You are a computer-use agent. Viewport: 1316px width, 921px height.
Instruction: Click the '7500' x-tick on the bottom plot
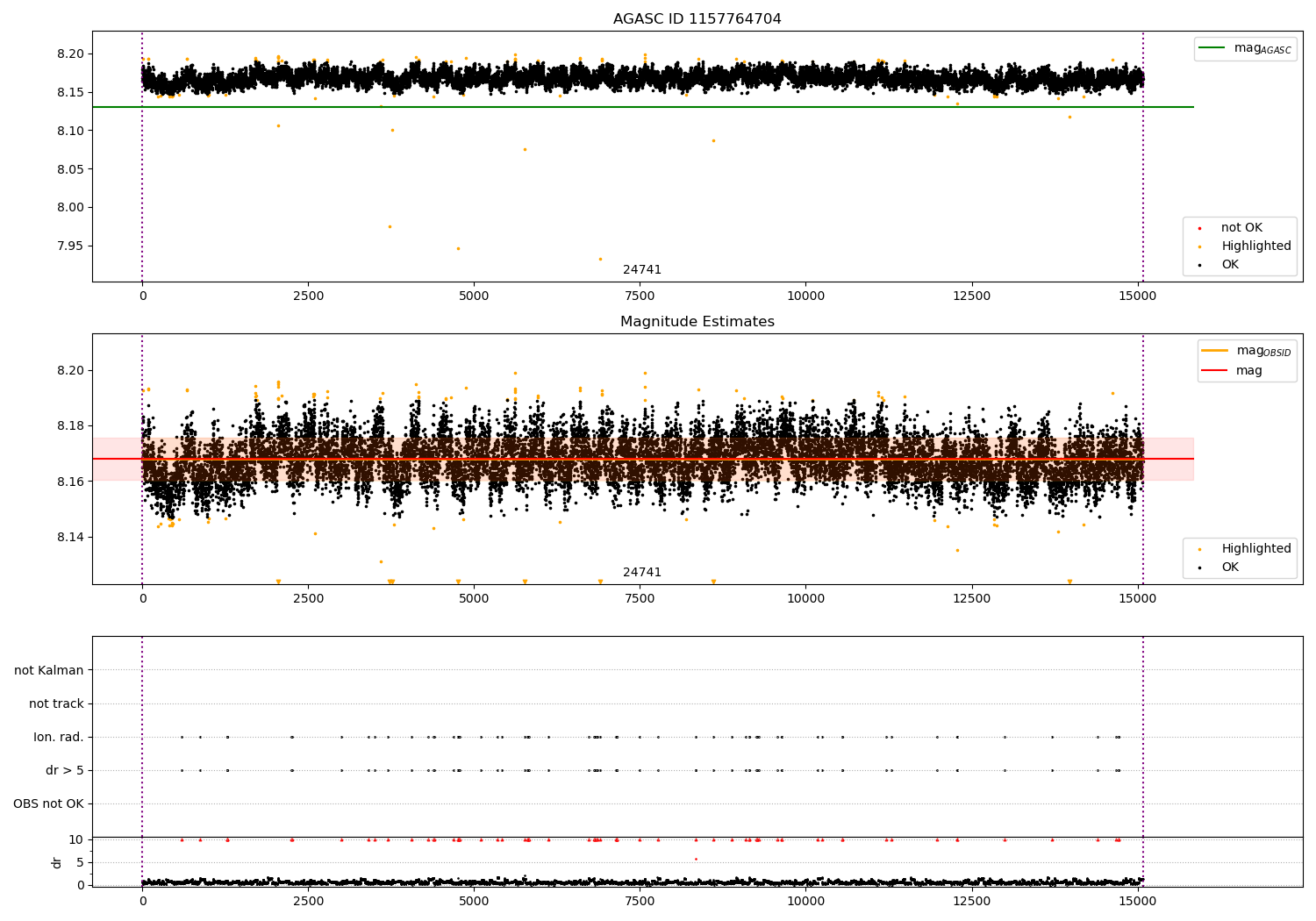click(x=640, y=901)
